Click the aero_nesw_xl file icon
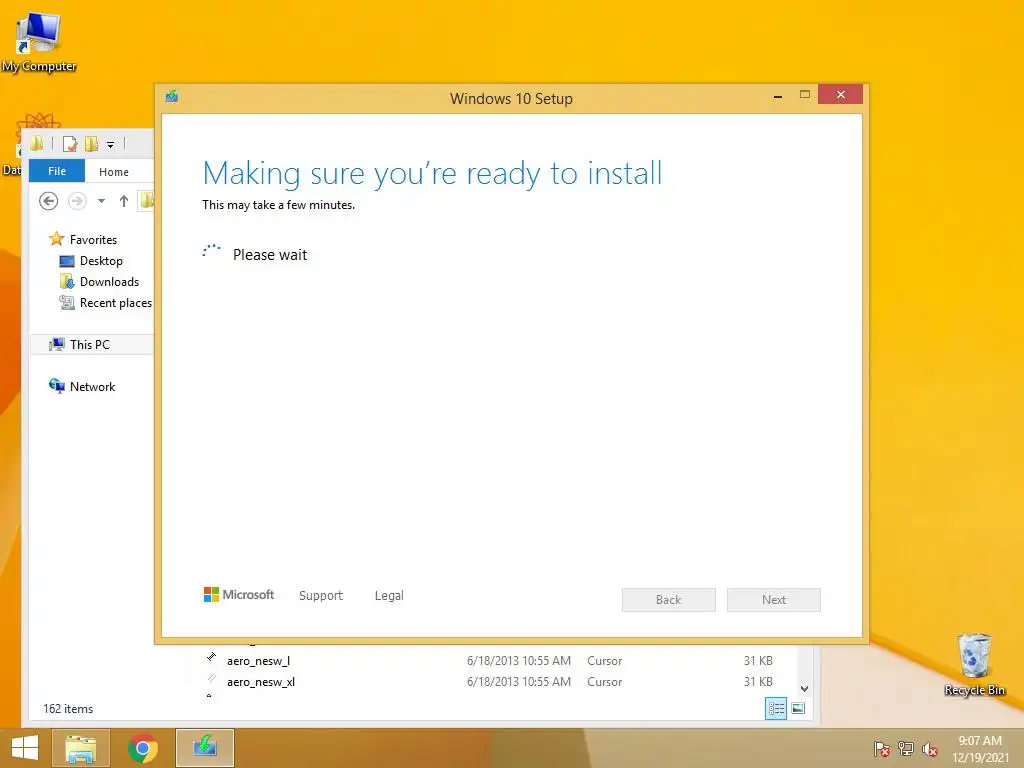Viewport: 1024px width, 768px height. coord(212,679)
